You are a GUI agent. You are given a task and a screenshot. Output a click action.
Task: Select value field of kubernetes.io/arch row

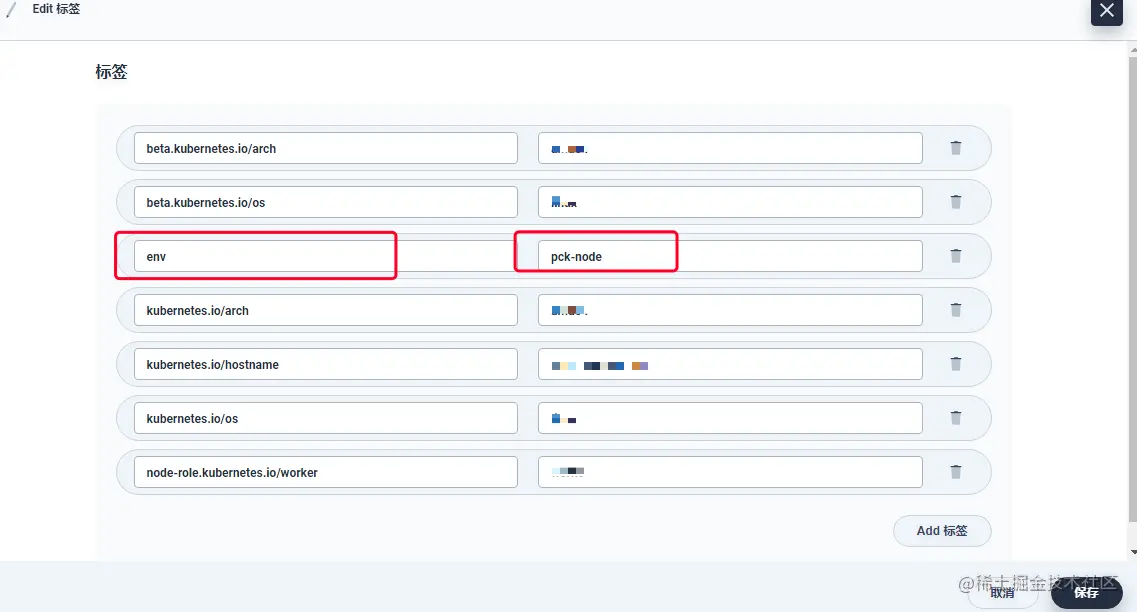click(x=730, y=310)
